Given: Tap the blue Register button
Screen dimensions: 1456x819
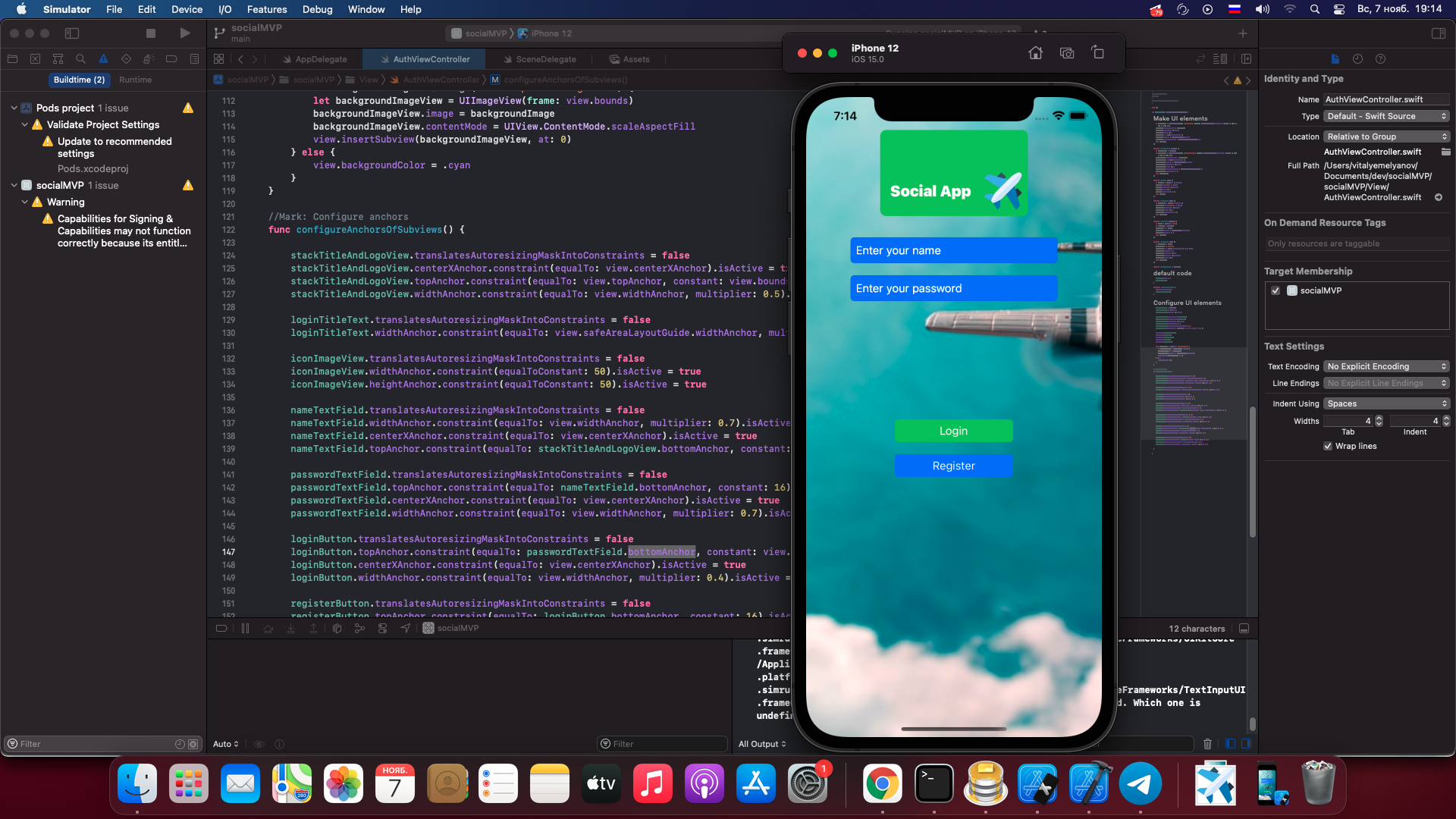Looking at the screenshot, I should pyautogui.click(x=953, y=466).
